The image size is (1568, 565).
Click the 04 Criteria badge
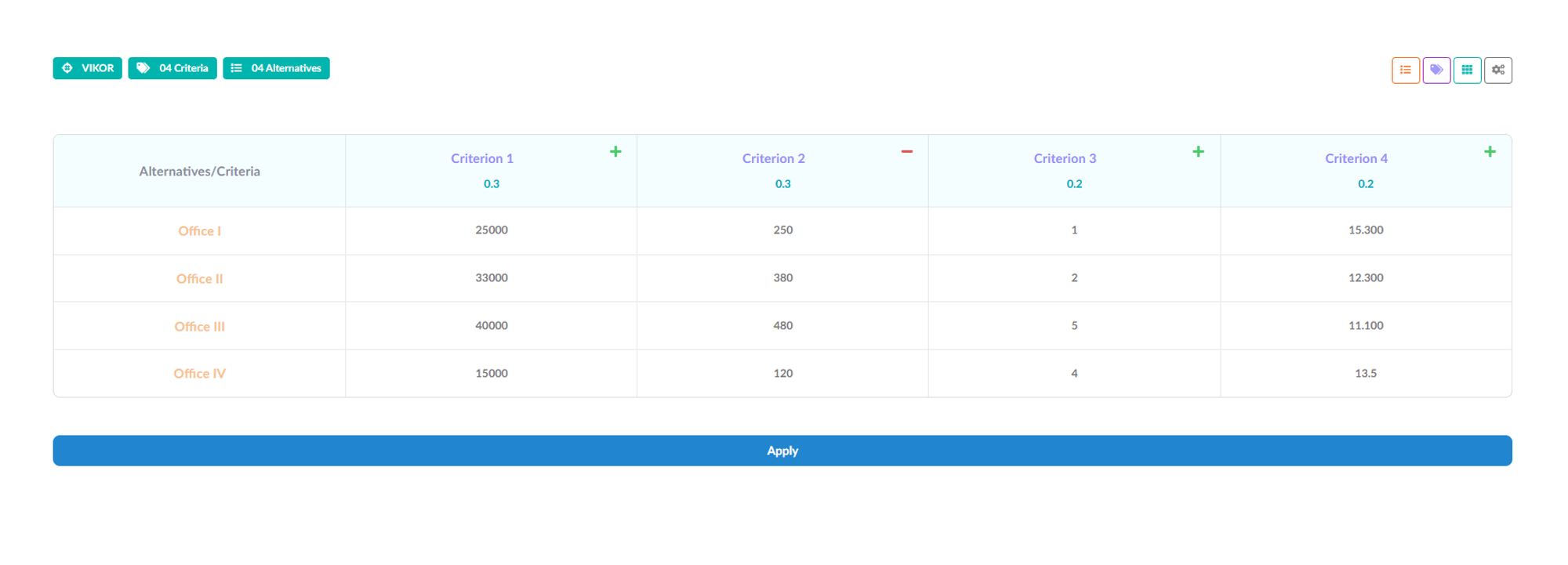point(172,68)
